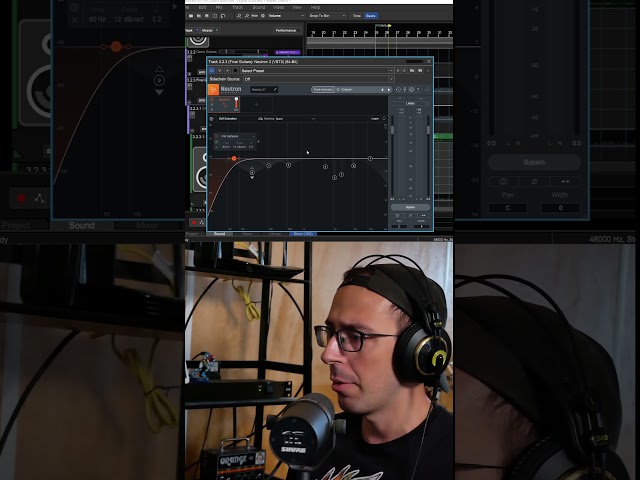
Task: Click the pencil edit name icon
Action: (275, 89)
